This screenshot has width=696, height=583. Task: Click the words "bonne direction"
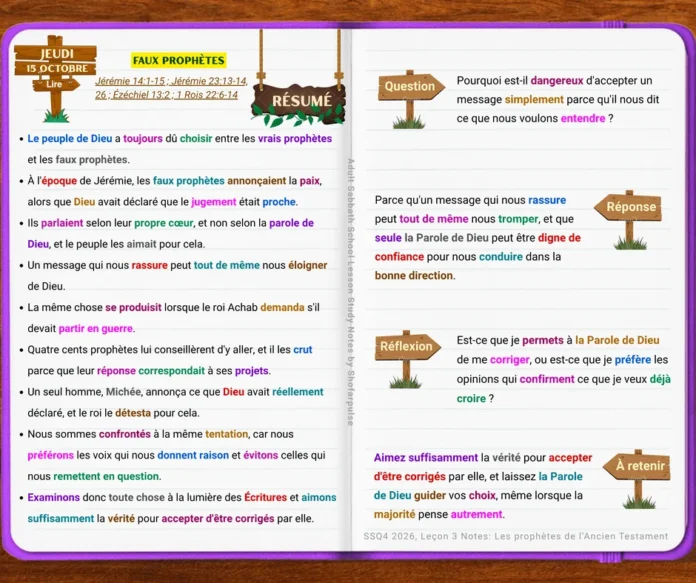[x=414, y=276]
